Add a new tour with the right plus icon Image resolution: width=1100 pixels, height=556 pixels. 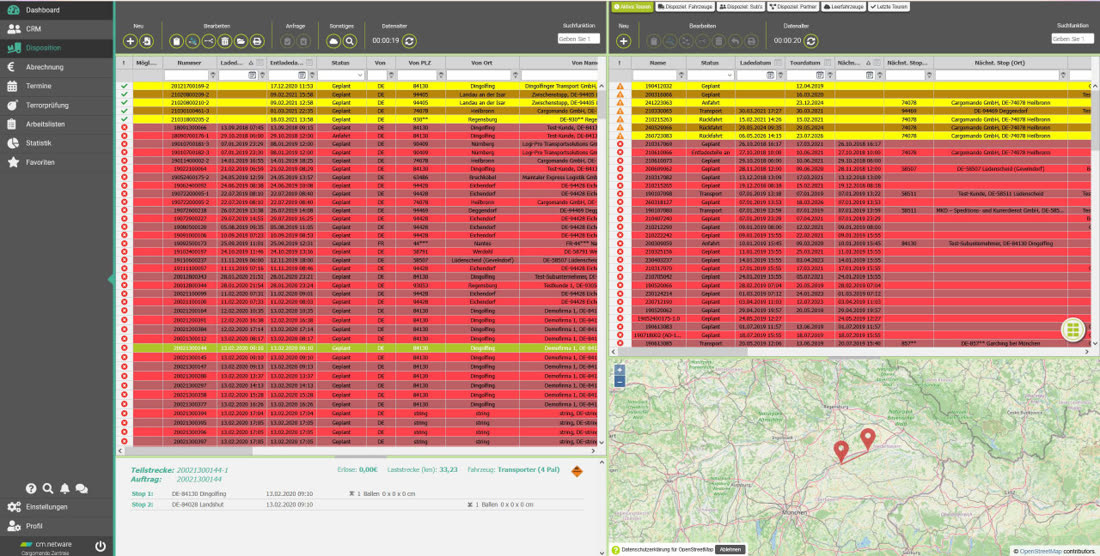623,41
